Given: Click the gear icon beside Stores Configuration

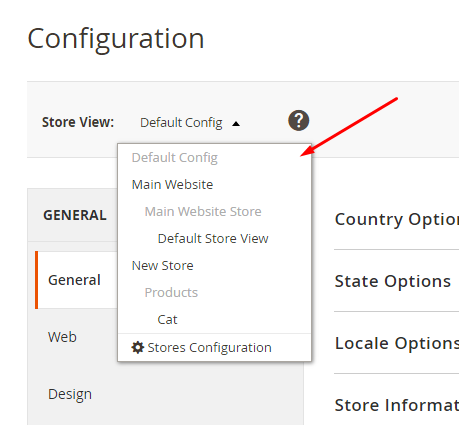Looking at the screenshot, I should [x=137, y=347].
